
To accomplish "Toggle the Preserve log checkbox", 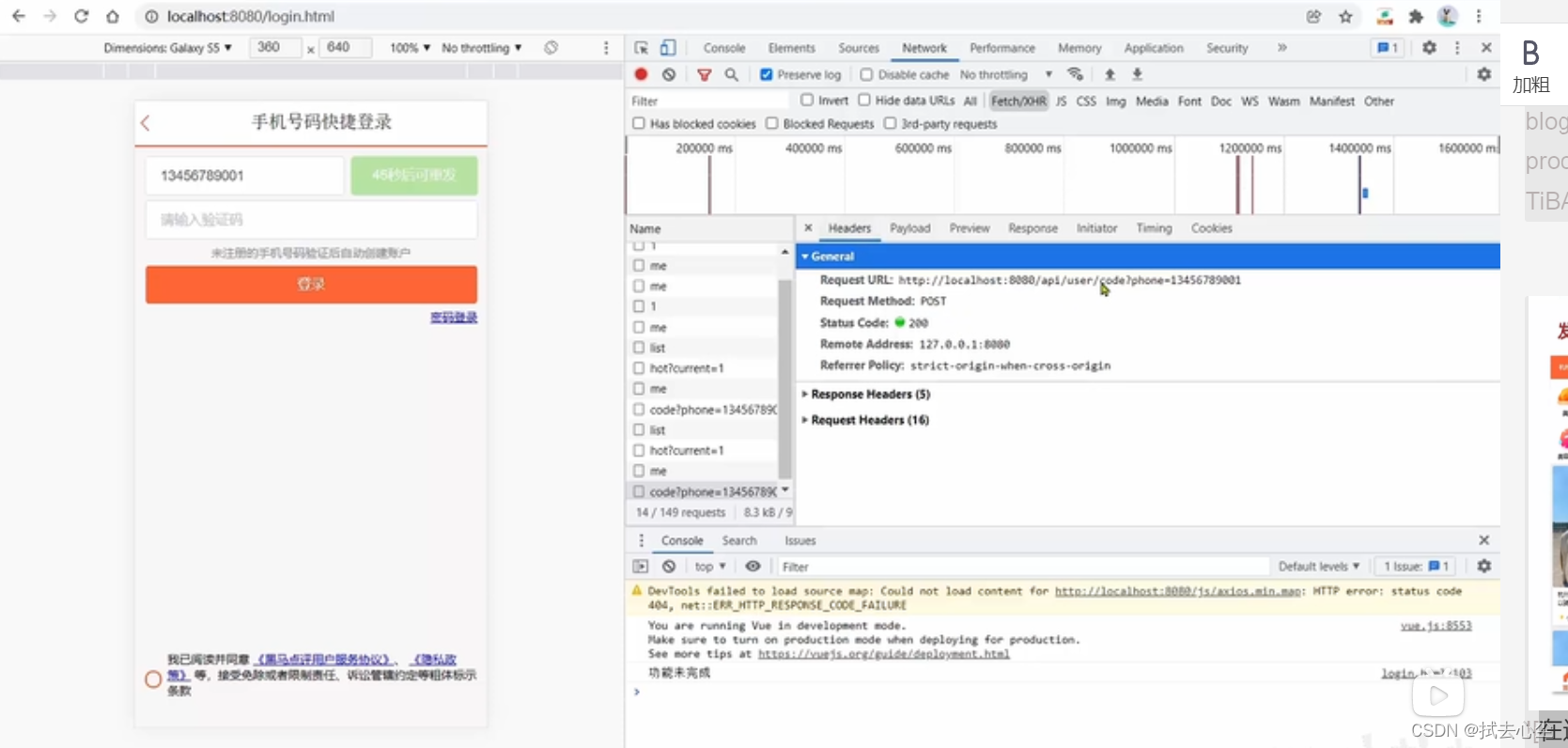I will tap(767, 74).
